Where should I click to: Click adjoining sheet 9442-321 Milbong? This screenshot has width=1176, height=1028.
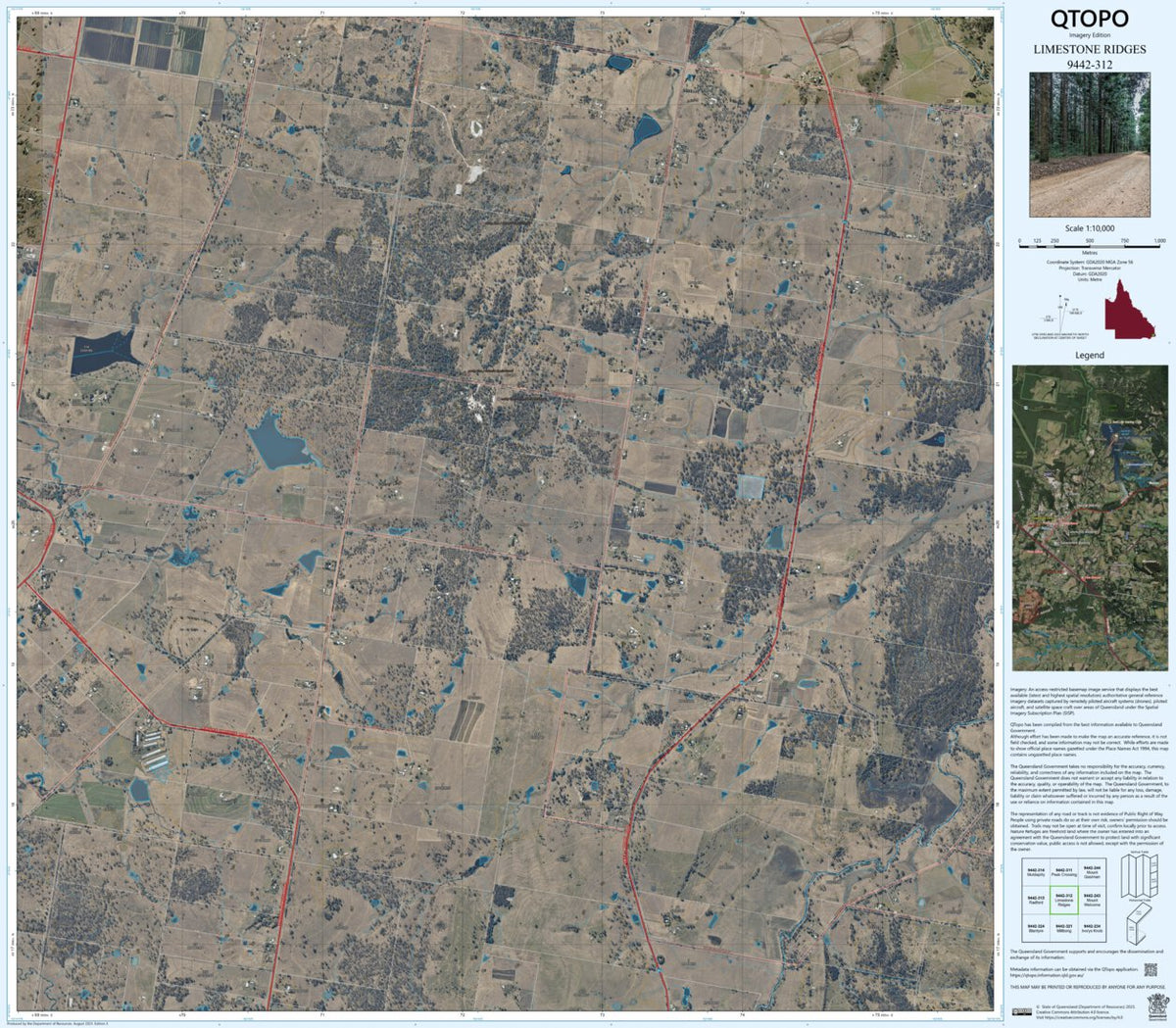coord(1064,928)
